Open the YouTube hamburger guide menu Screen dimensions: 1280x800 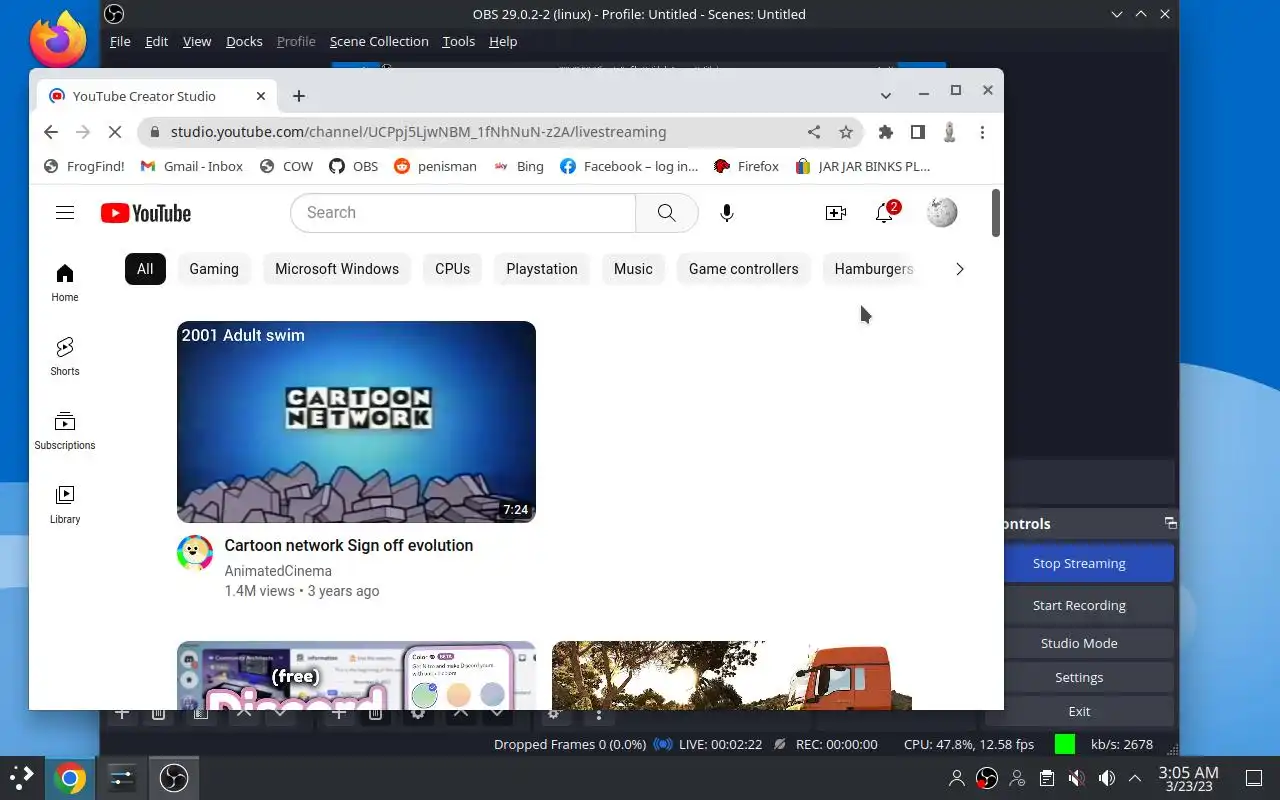point(65,212)
